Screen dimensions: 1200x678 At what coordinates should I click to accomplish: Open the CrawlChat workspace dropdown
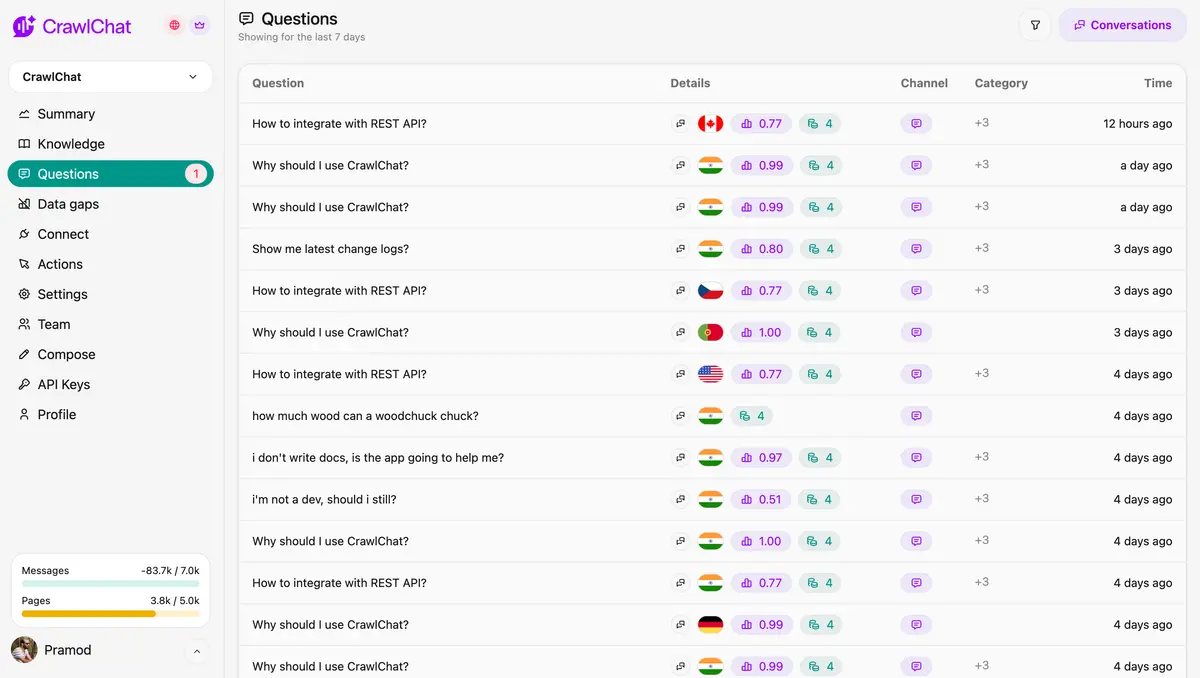(x=110, y=76)
